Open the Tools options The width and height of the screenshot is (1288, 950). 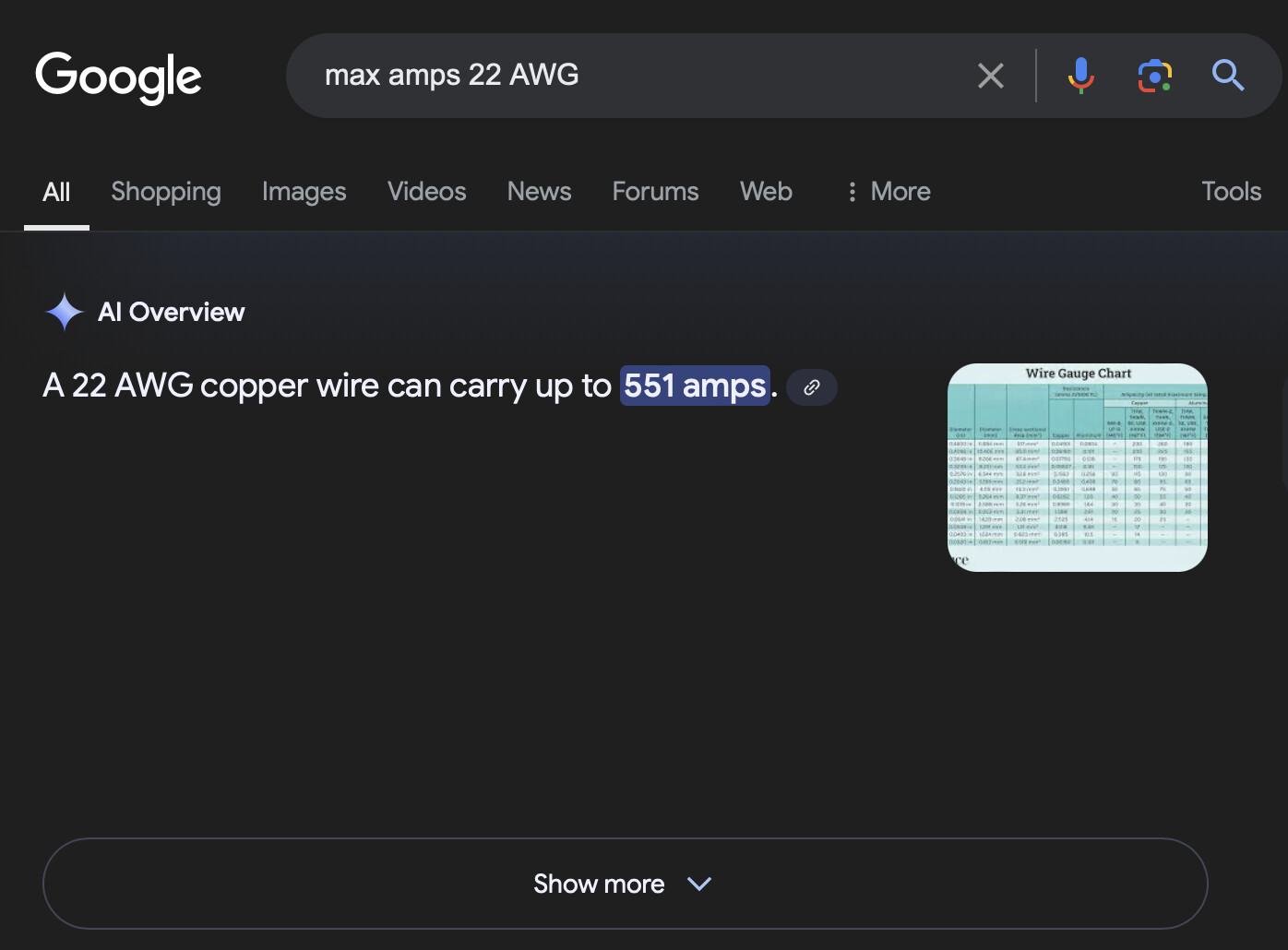pos(1231,192)
